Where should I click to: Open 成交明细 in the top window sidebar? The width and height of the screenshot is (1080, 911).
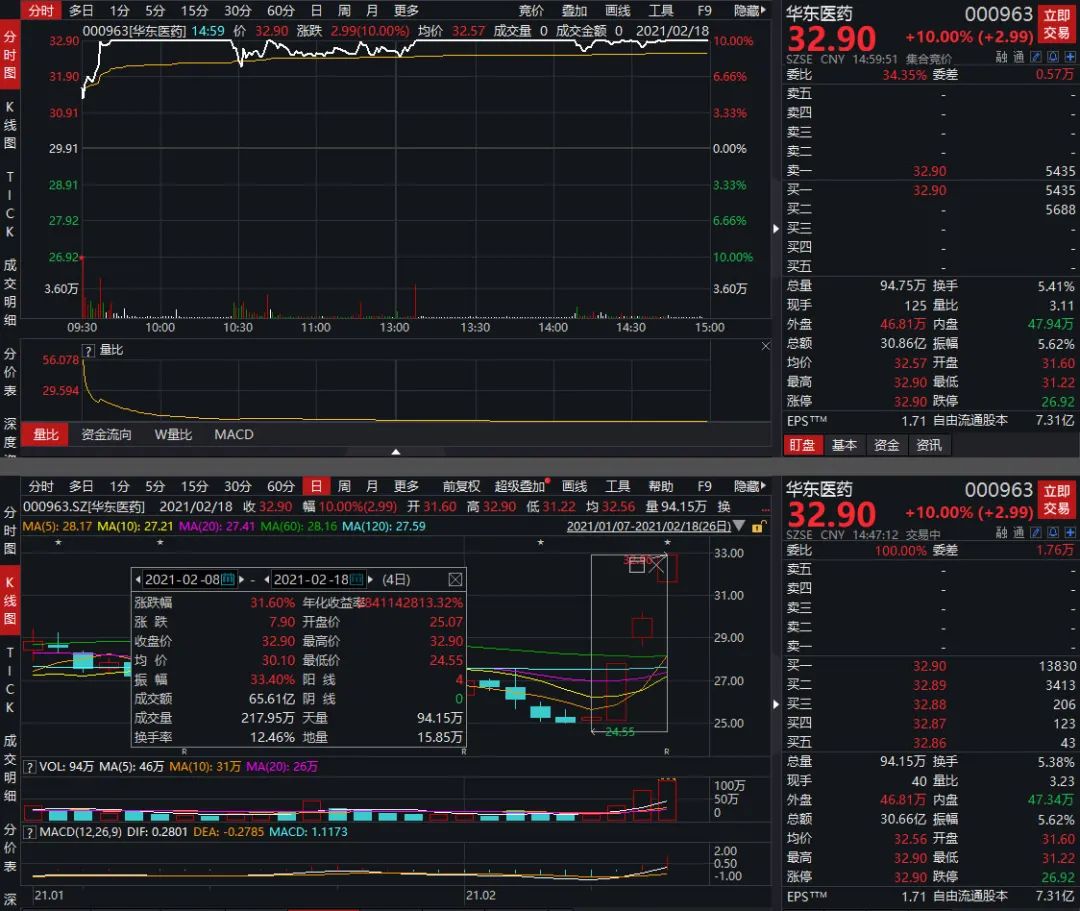(10, 292)
